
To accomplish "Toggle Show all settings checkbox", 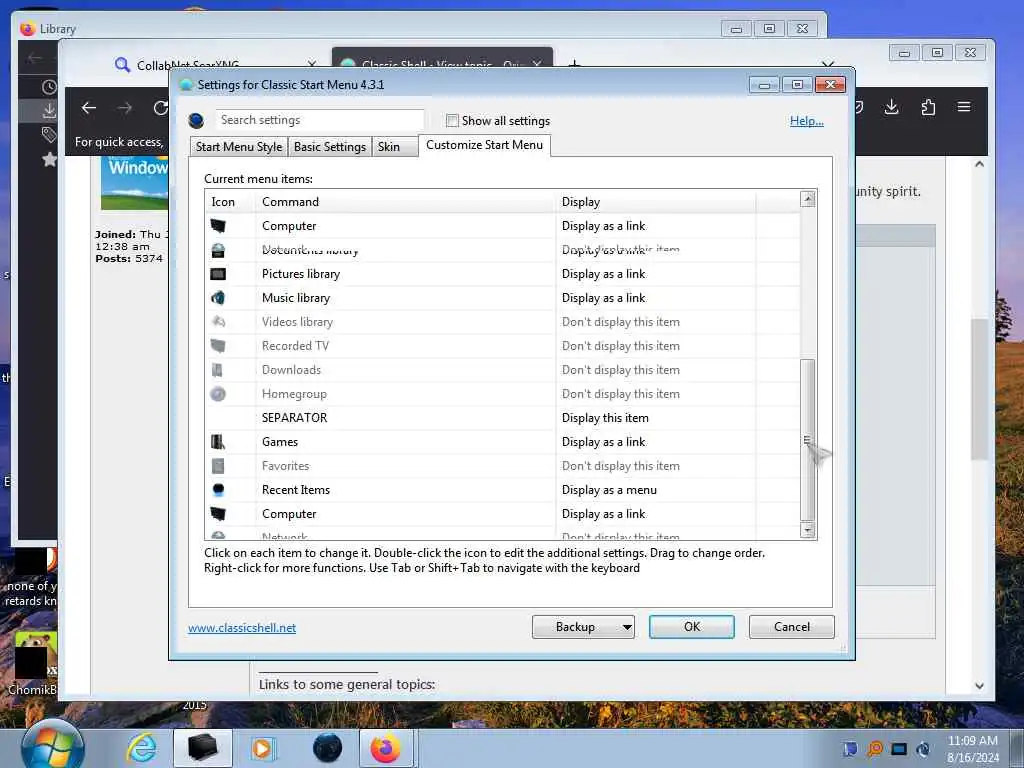I will pyautogui.click(x=452, y=121).
